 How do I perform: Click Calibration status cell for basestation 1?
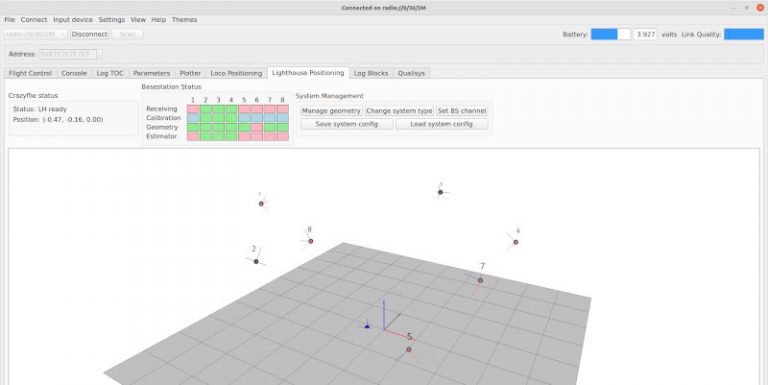tap(193, 118)
